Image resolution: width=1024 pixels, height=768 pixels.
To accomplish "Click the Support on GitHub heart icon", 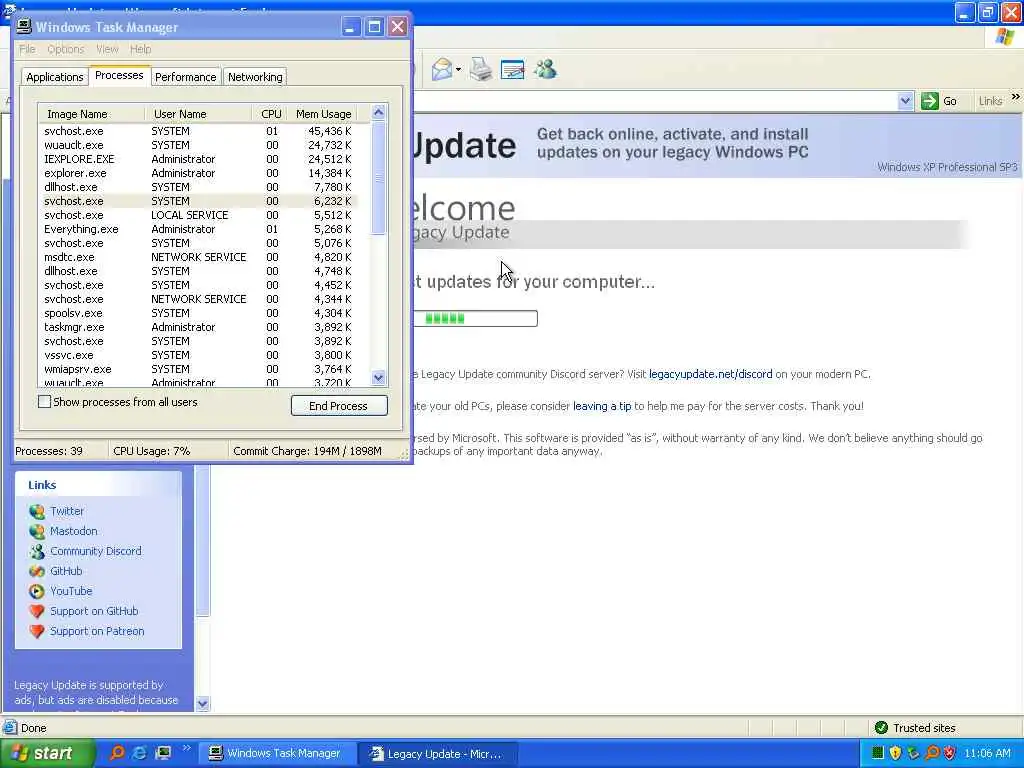I will point(37,611).
